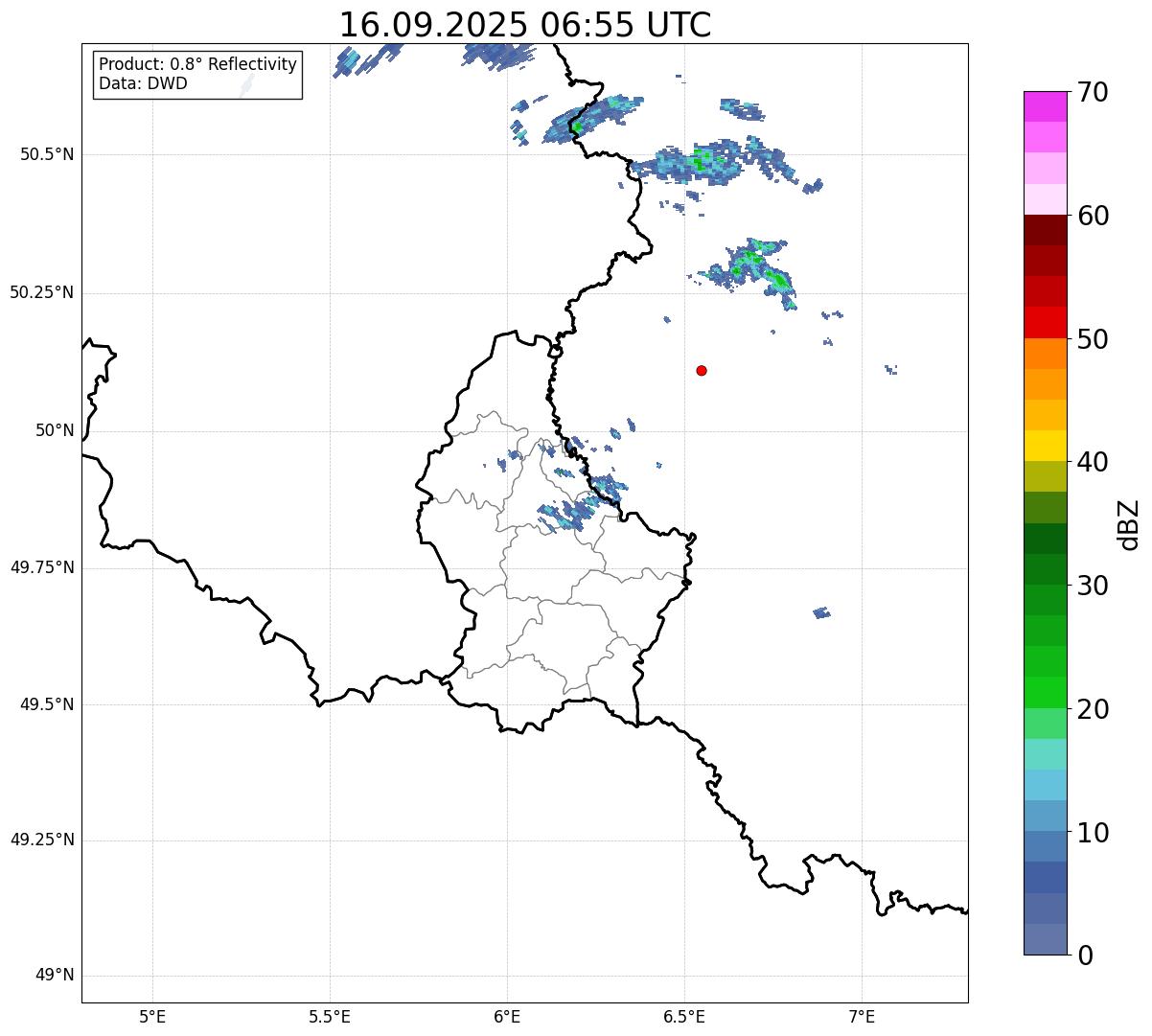This screenshot has height=1036, width=1152.
Task: Click the 49.25°N latitude label
Action: pos(41,840)
